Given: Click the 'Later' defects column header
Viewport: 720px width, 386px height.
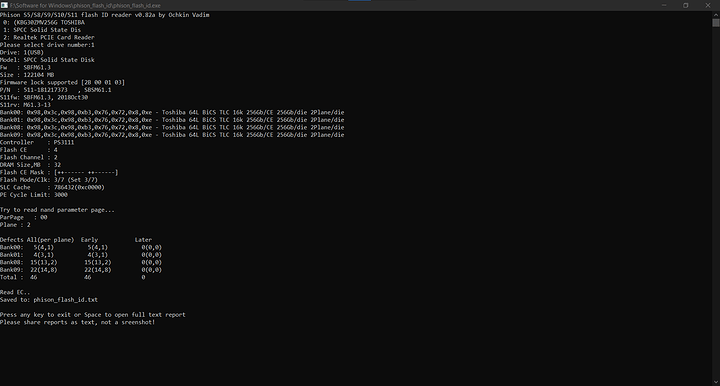Looking at the screenshot, I should click(143, 240).
